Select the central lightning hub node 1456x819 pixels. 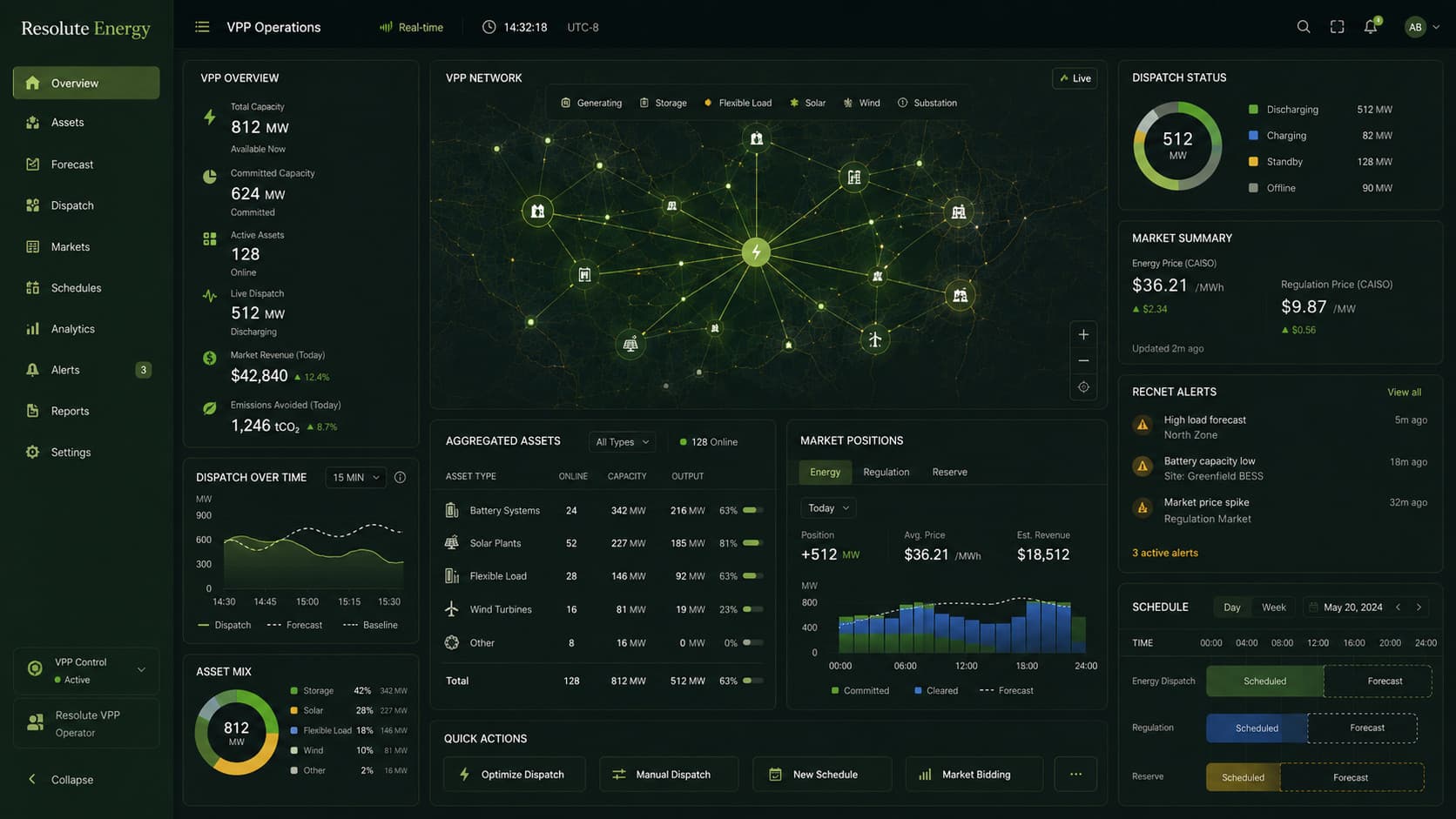click(x=756, y=252)
